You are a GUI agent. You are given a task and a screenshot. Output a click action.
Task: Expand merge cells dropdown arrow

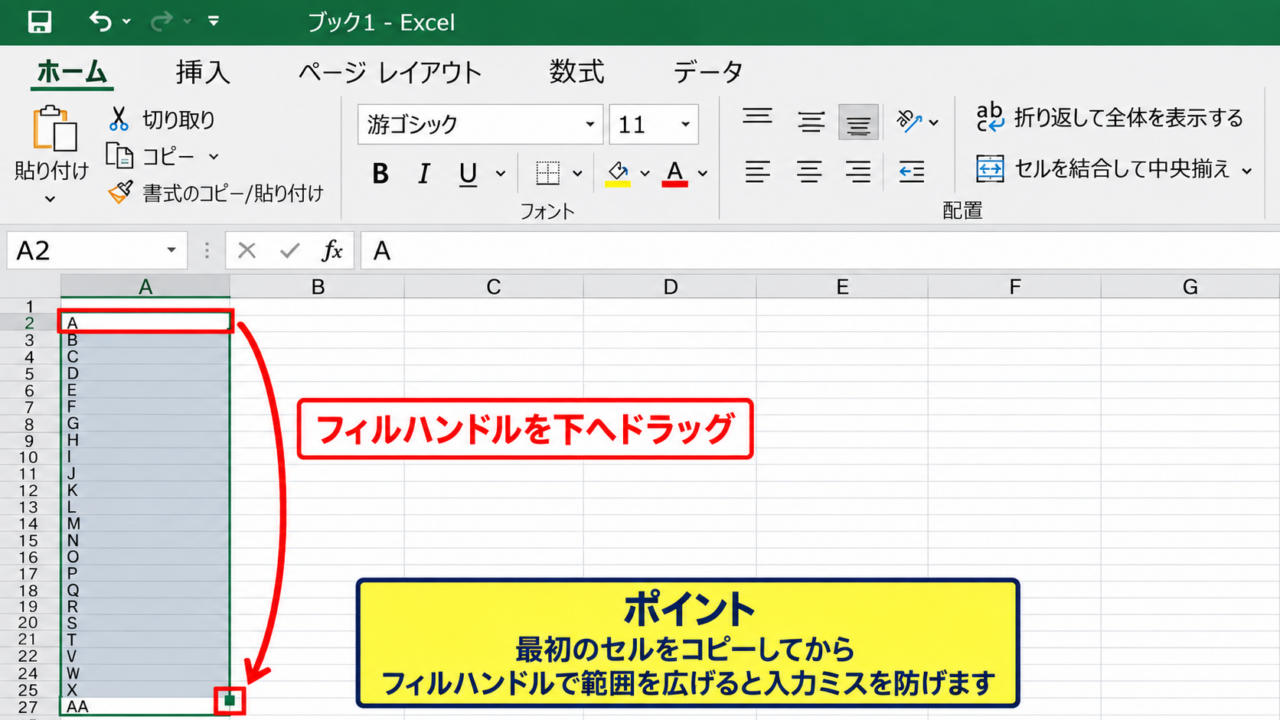click(x=1247, y=171)
